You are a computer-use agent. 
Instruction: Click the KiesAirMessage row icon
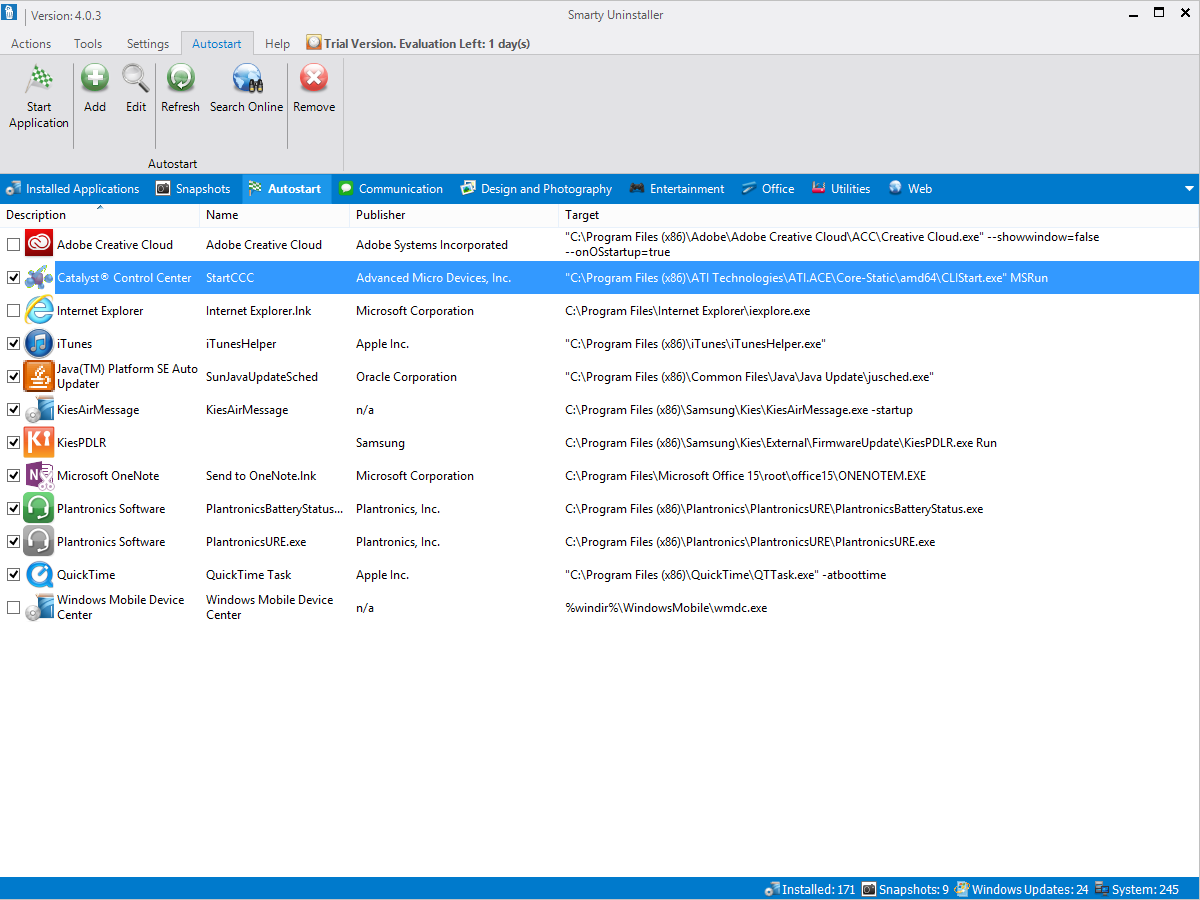coord(39,410)
